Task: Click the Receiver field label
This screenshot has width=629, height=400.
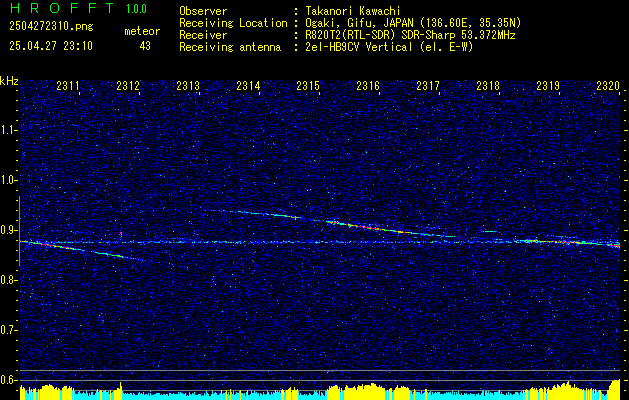Action: (x=203, y=35)
